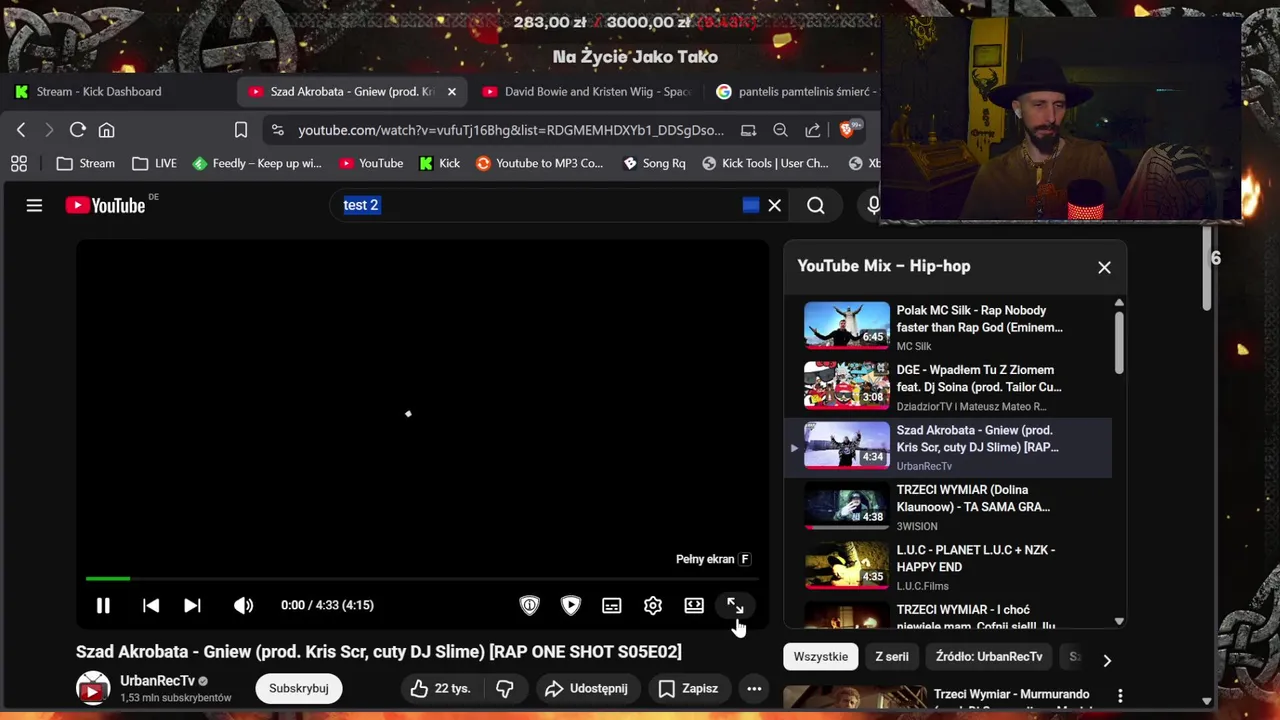Pause the video with the pause button

[103, 605]
